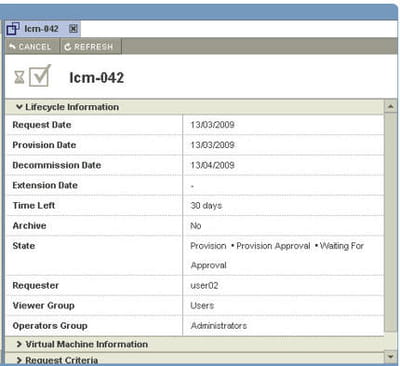
Task: Select the Administrators value
Action: click(x=219, y=326)
